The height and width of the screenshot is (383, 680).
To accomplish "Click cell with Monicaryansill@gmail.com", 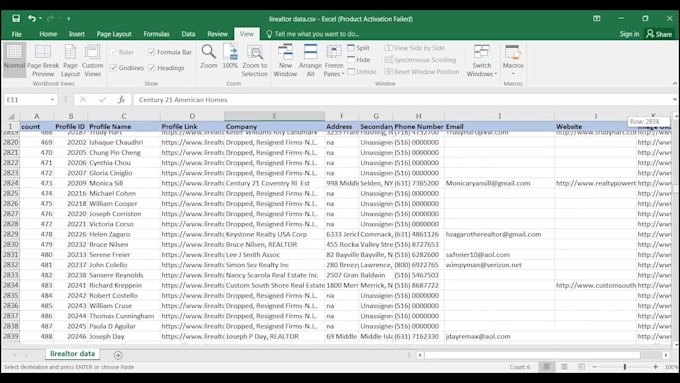I will click(499, 183).
